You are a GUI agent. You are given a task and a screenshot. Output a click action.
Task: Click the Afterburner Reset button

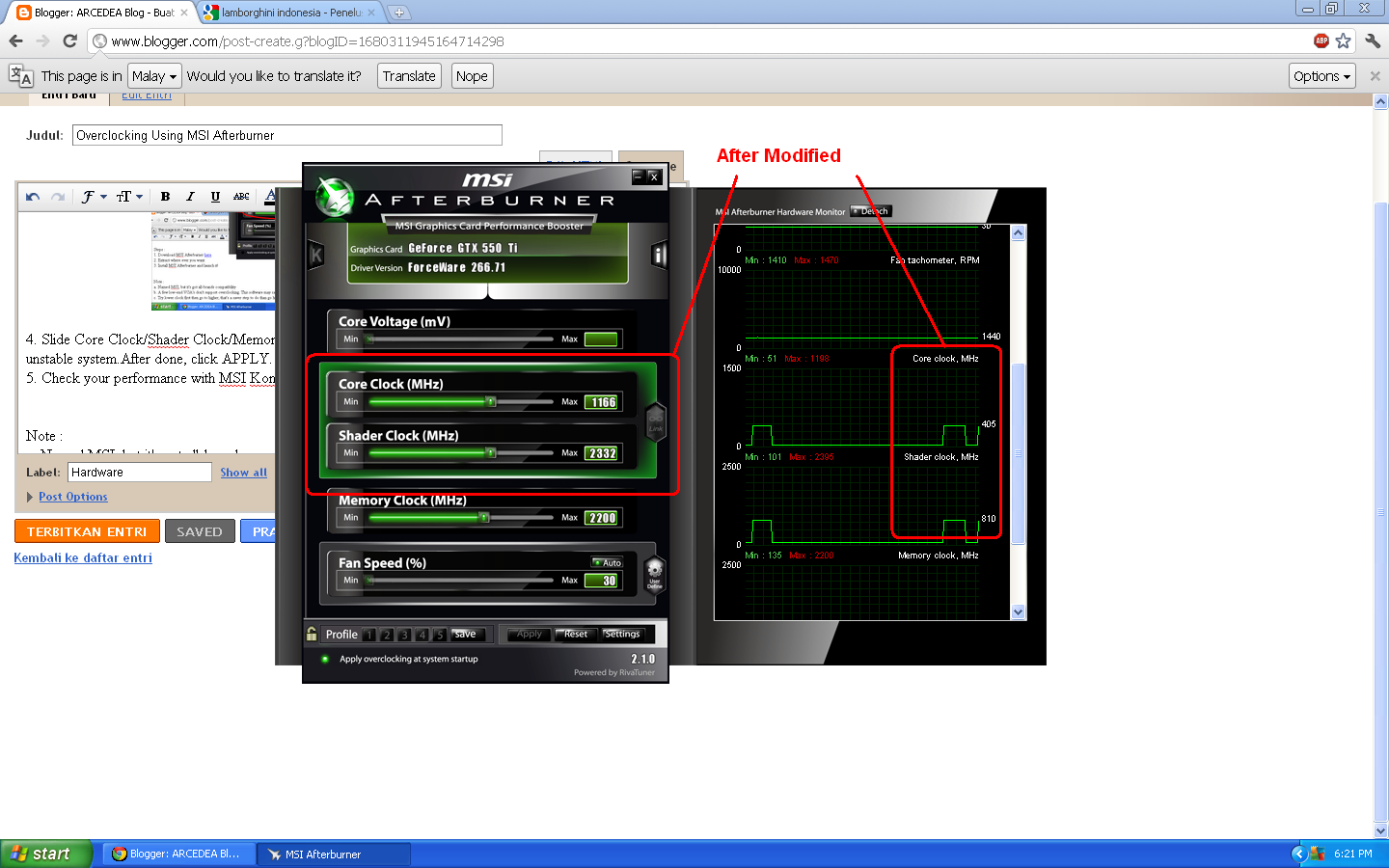(576, 635)
